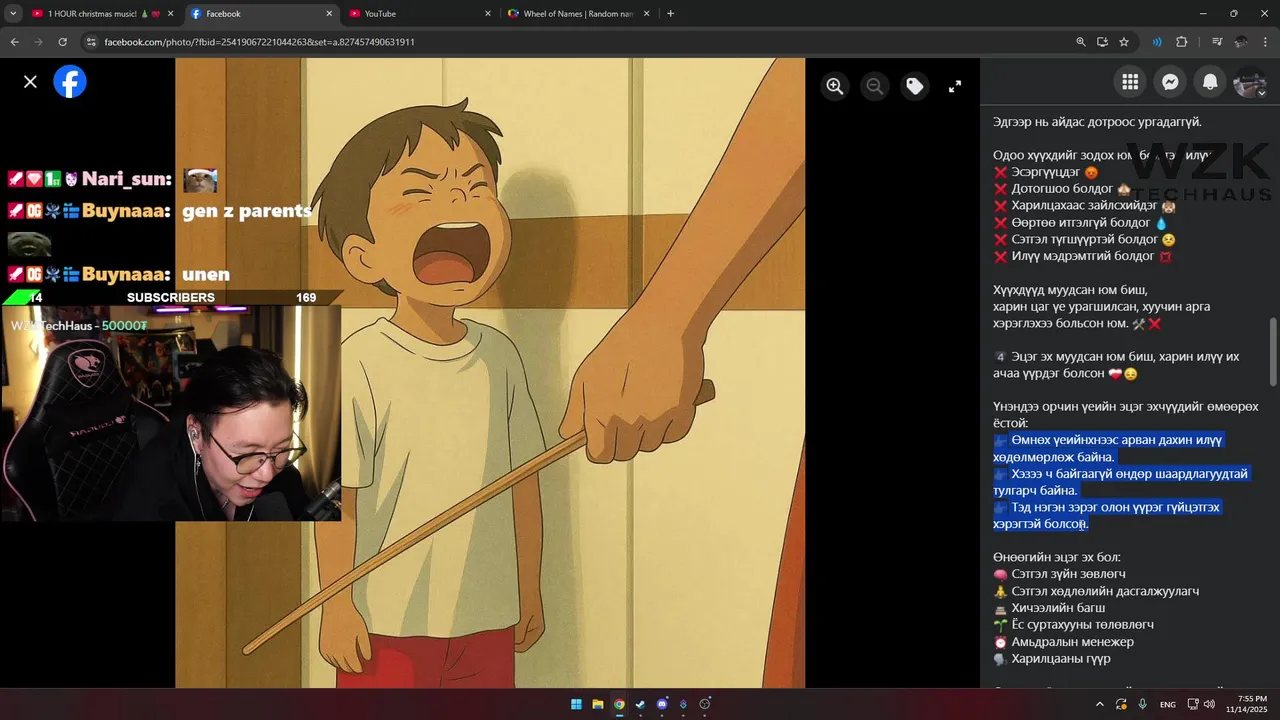Bookmark this page with the star
The height and width of the screenshot is (720, 1280).
point(1124,42)
